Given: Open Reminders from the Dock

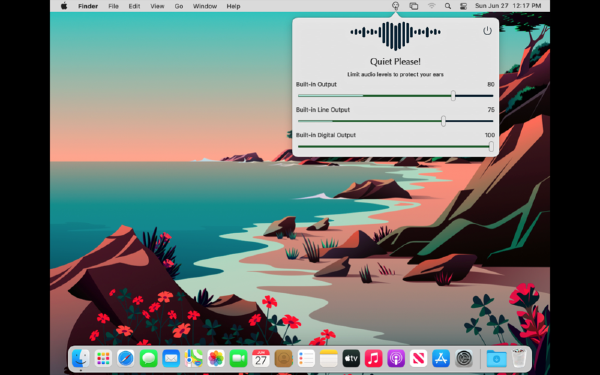Looking at the screenshot, I should 306,359.
